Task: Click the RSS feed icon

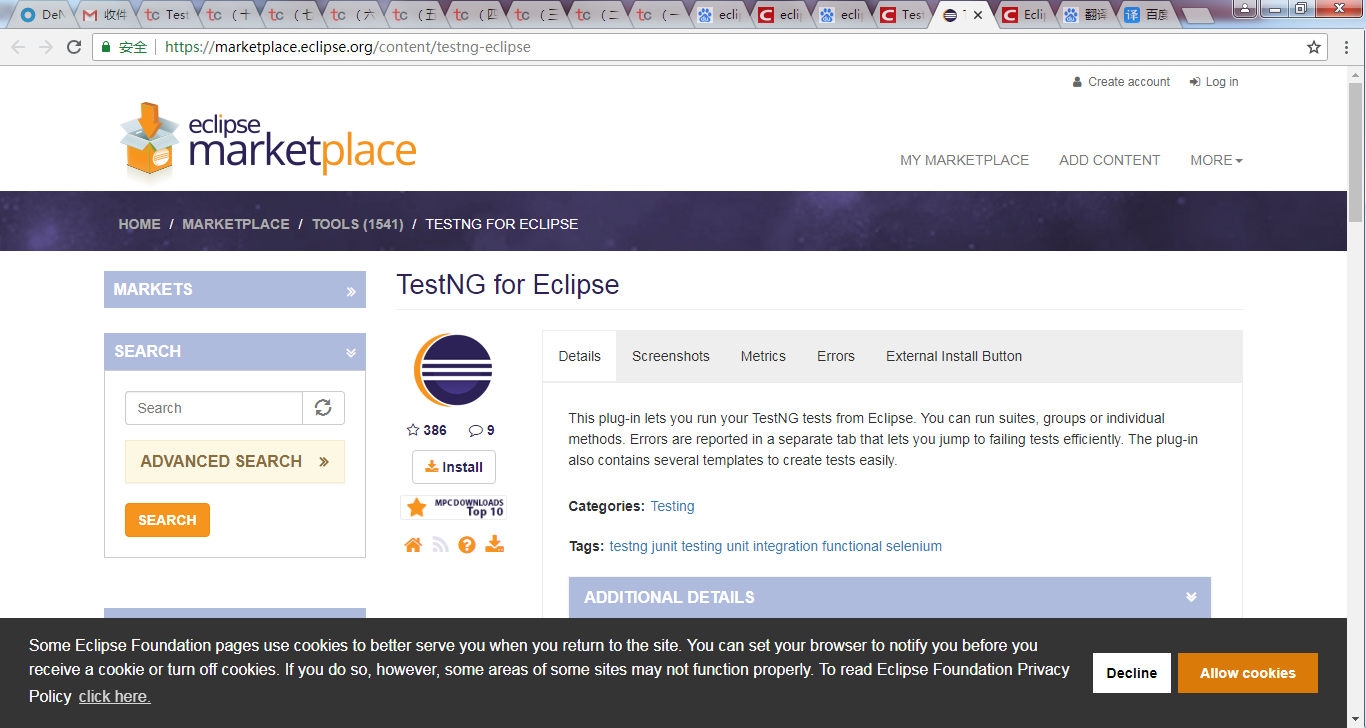Action: pos(440,545)
